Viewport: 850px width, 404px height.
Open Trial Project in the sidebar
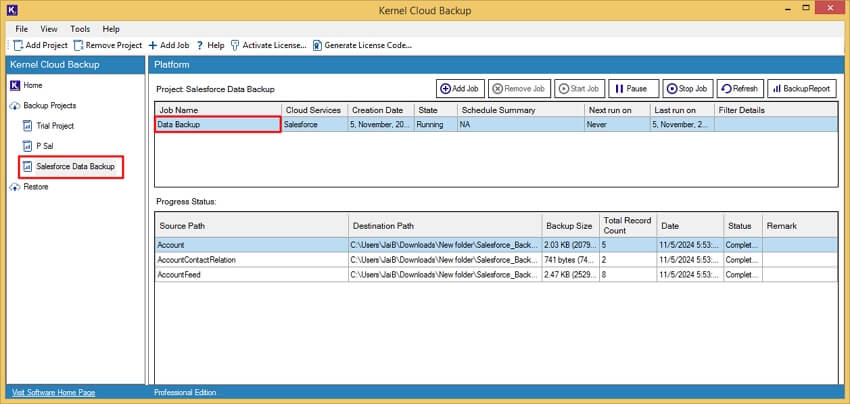tap(55, 126)
